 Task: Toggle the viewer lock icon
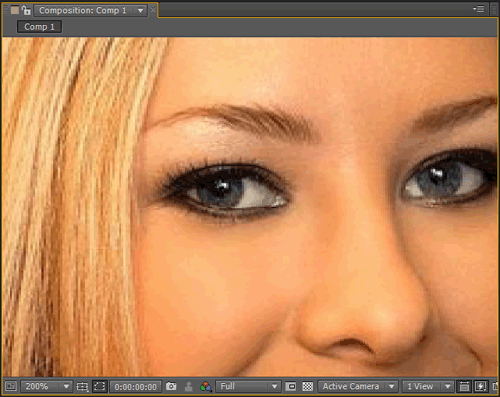(26, 10)
